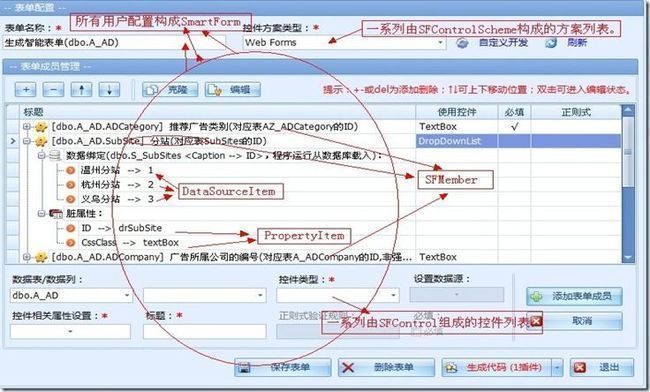
Task: Click the table scrollbar up arrow
Action: click(x=628, y=110)
